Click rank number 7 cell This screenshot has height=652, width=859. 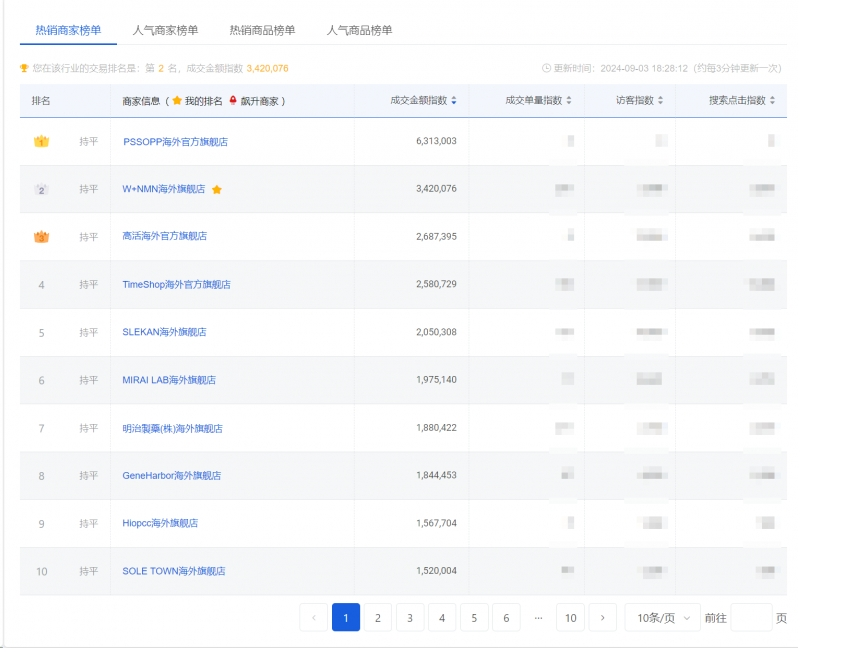42,428
